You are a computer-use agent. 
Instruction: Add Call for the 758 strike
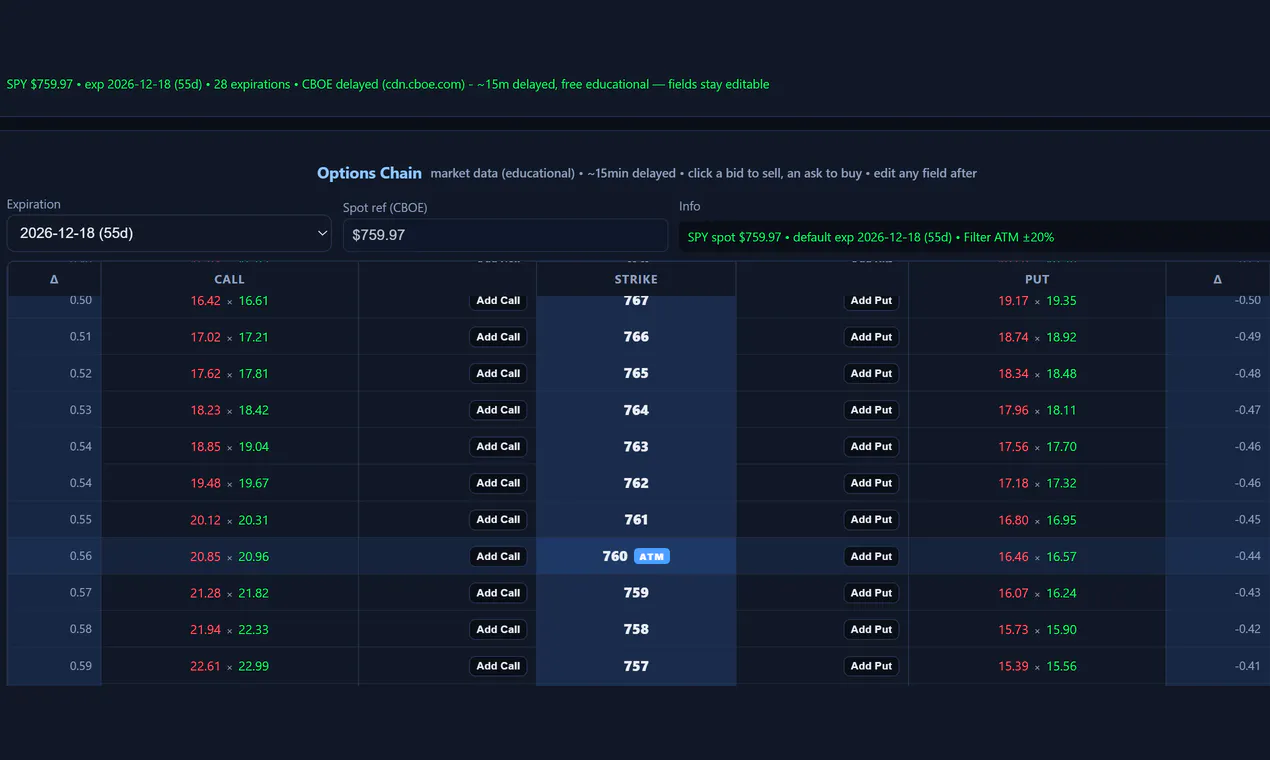[x=498, y=629]
